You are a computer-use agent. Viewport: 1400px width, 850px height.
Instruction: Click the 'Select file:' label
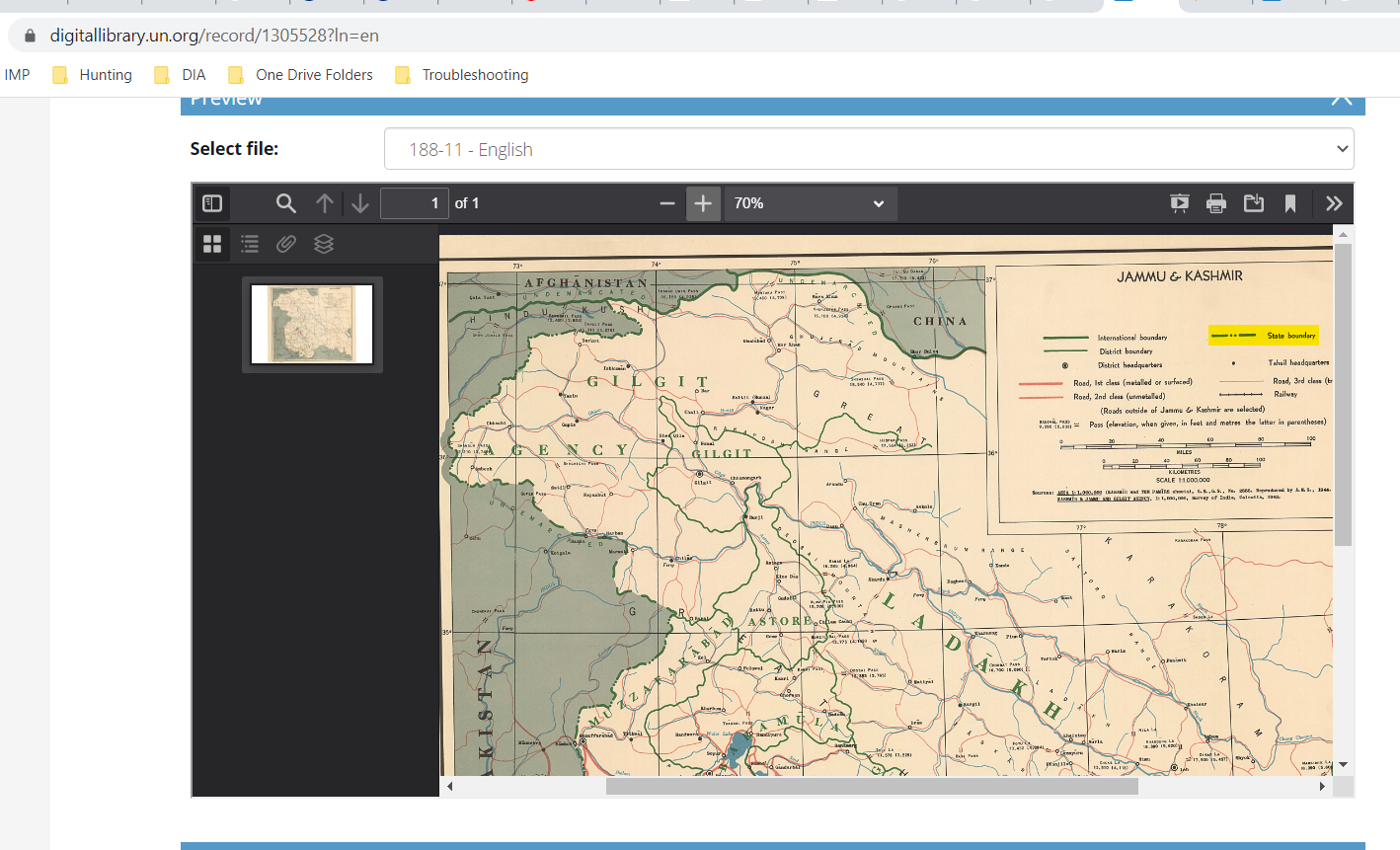coord(234,149)
